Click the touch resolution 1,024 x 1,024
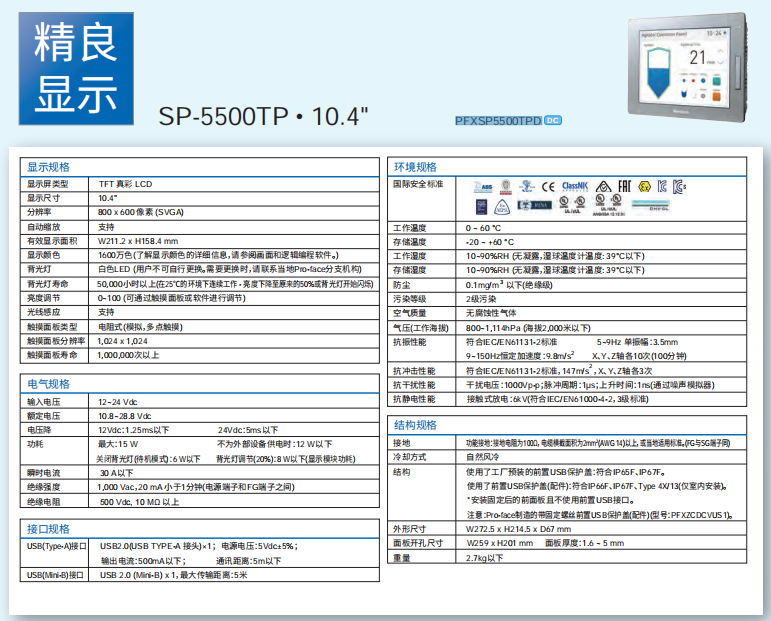Screen dimensions: 771x621 click(122, 341)
